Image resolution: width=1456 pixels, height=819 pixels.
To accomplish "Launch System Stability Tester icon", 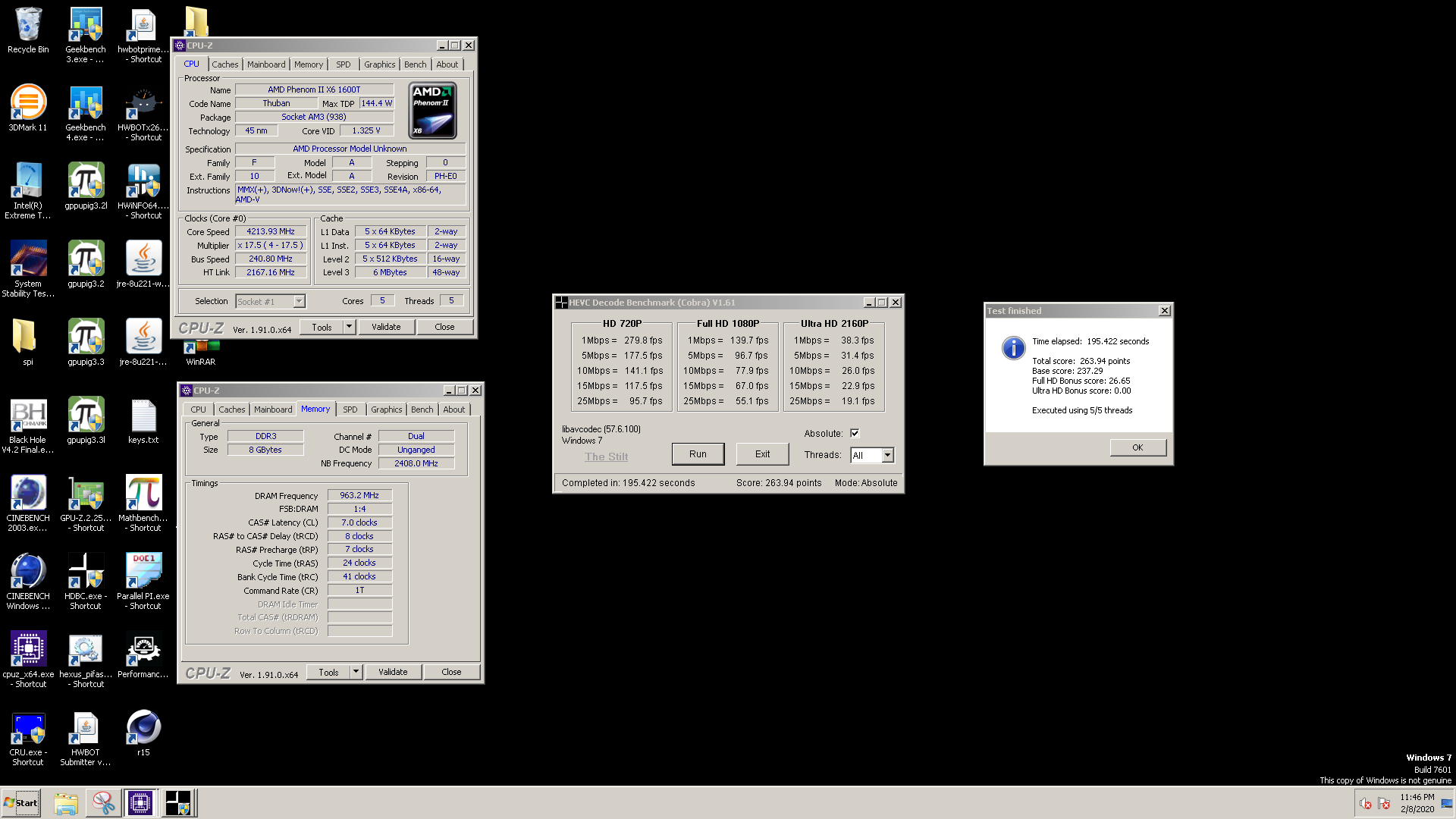I will pos(28,269).
